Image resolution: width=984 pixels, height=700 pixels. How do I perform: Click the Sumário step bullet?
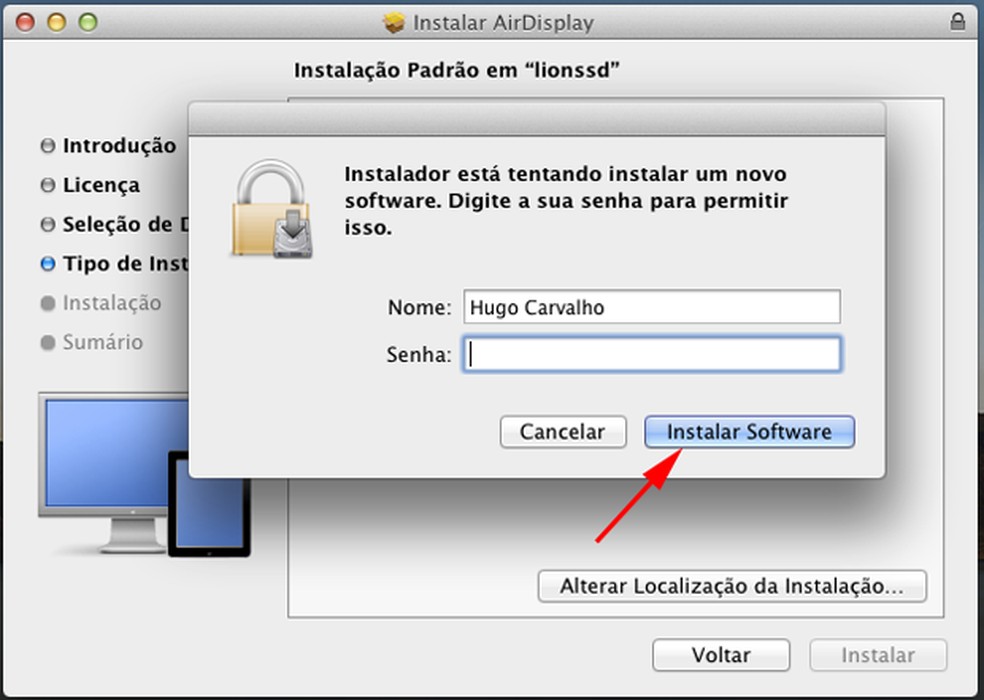click(48, 343)
